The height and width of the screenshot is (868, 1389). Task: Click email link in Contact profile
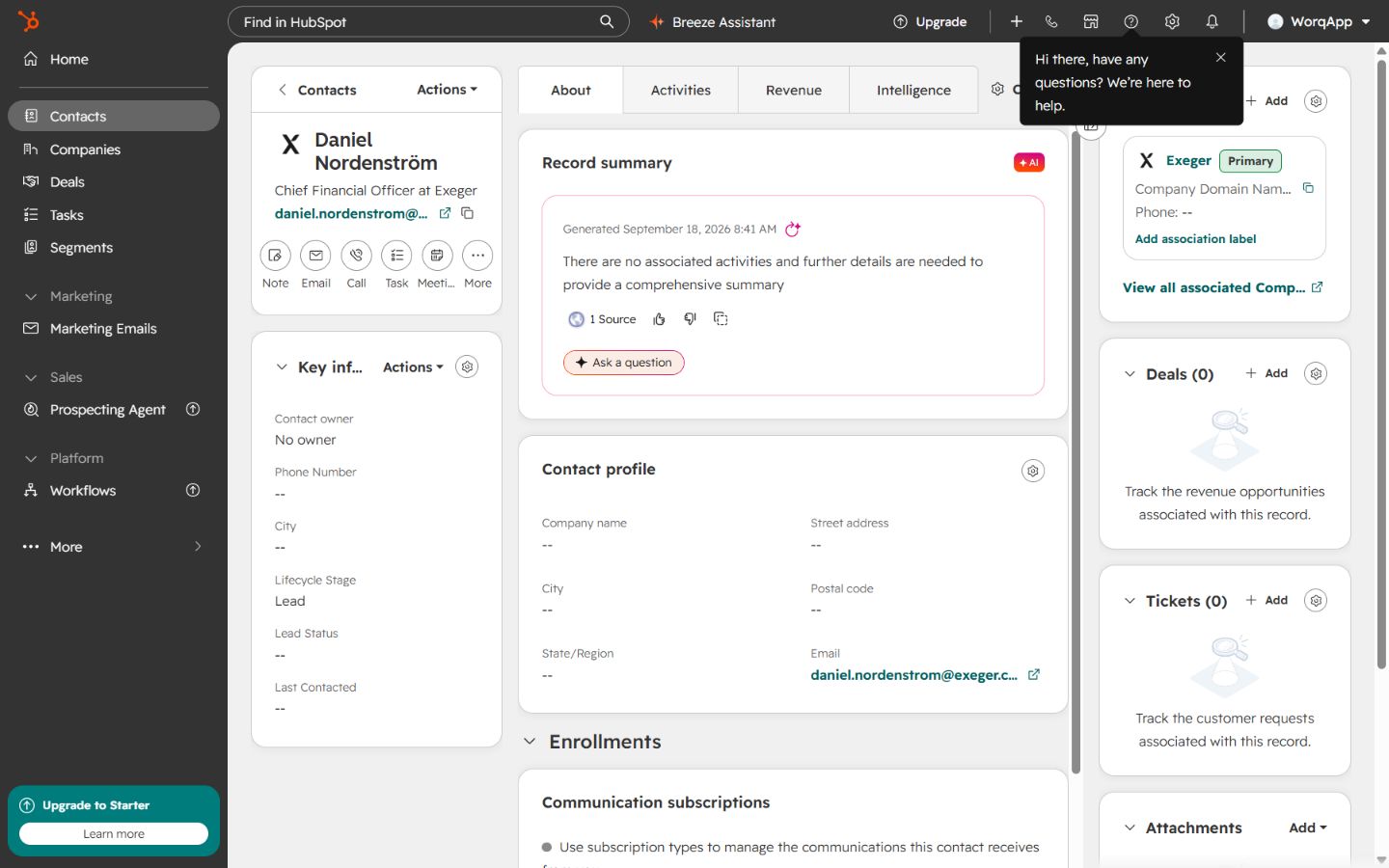point(913,675)
